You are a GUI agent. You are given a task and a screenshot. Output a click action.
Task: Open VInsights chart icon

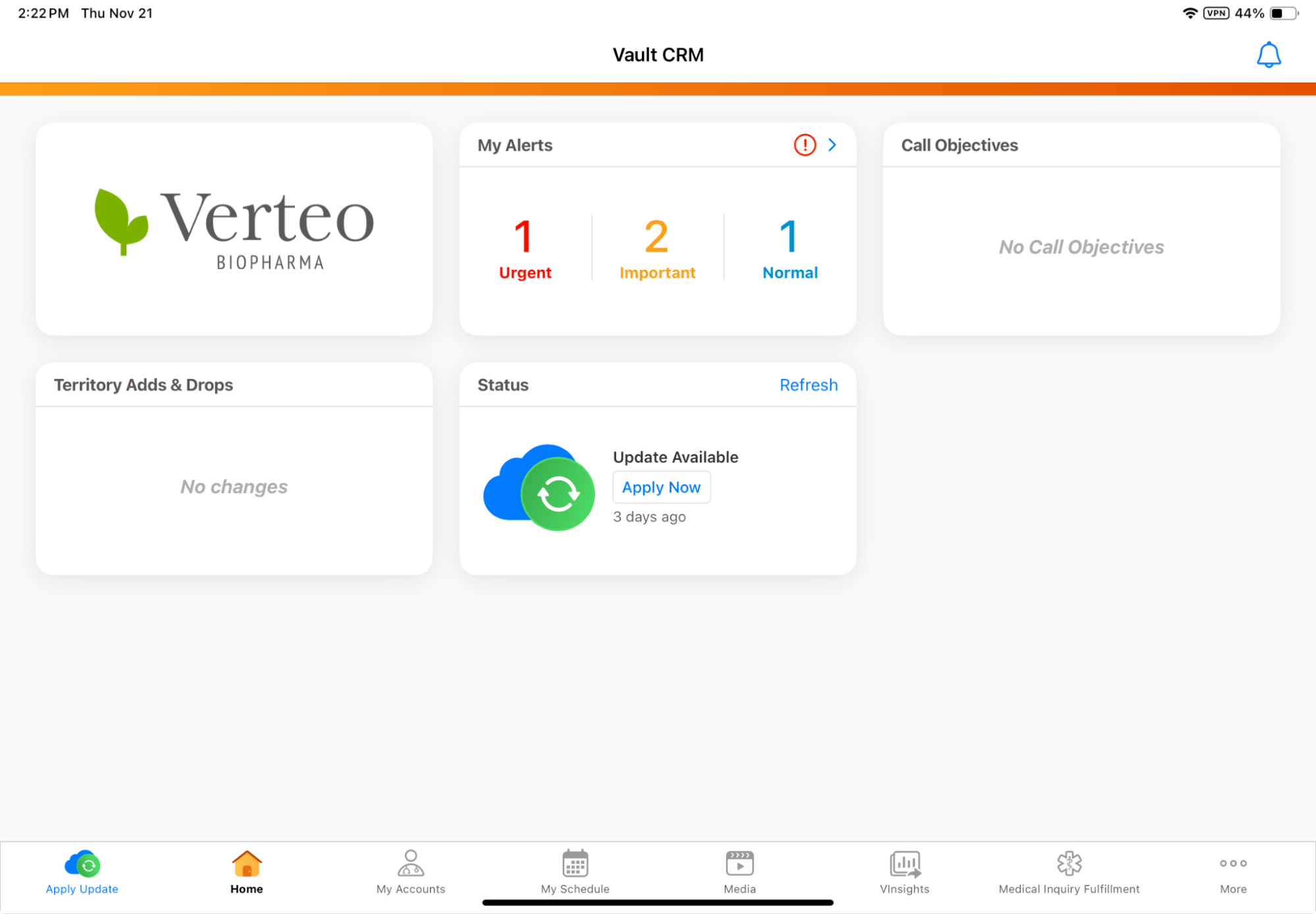(905, 864)
